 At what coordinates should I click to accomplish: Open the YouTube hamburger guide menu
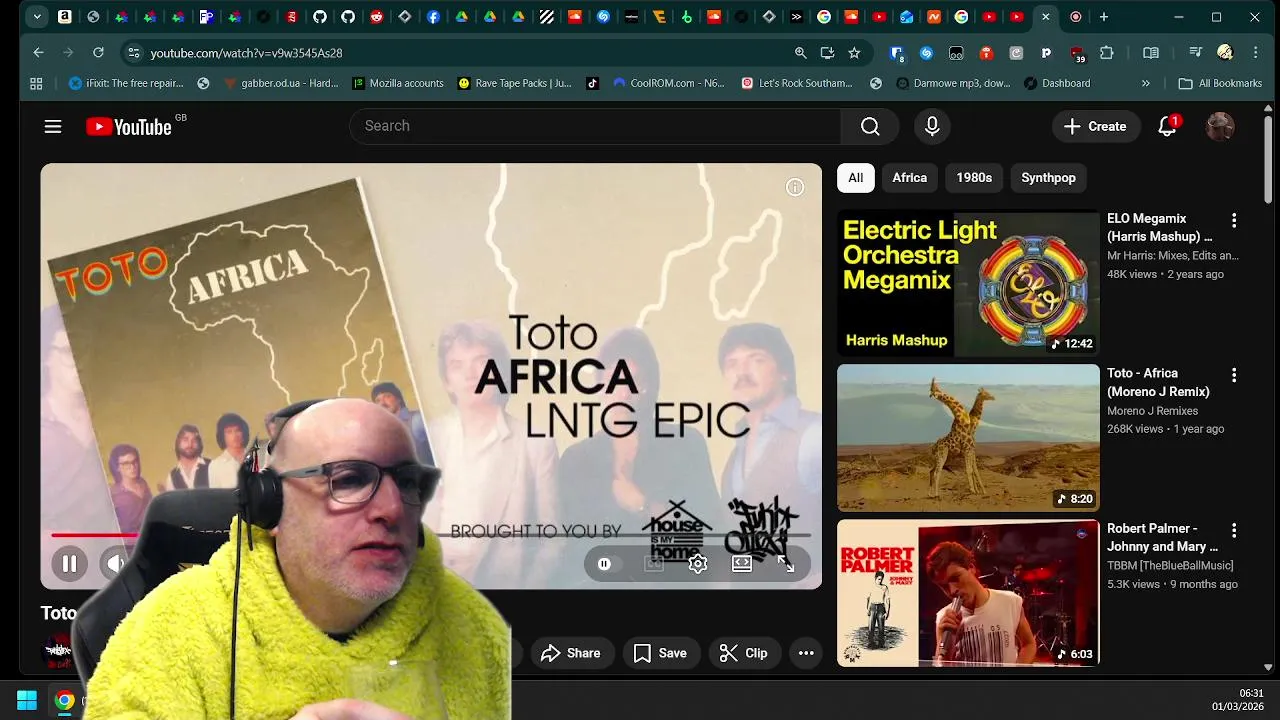pyautogui.click(x=53, y=126)
